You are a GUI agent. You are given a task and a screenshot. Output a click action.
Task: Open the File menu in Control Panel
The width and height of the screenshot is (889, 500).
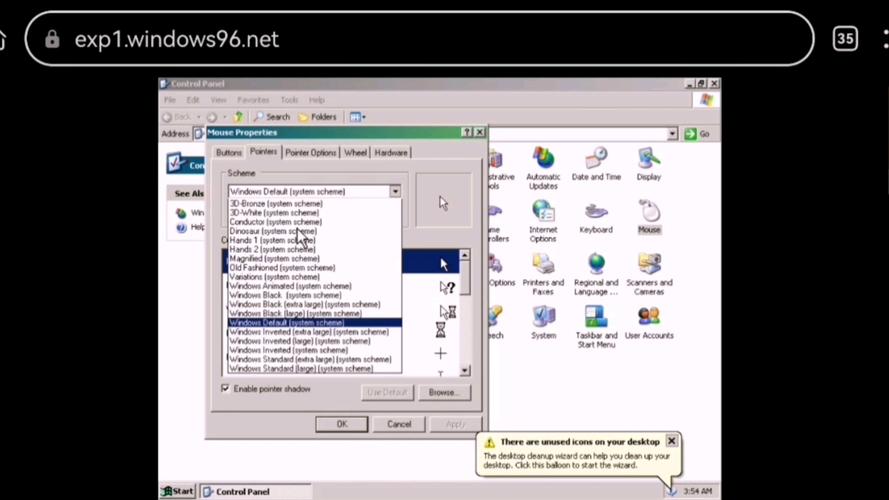(x=170, y=100)
